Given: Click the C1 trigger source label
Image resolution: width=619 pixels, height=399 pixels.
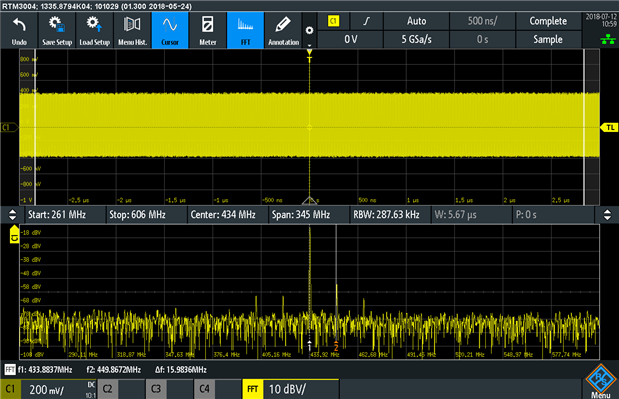Looking at the screenshot, I should [334, 21].
